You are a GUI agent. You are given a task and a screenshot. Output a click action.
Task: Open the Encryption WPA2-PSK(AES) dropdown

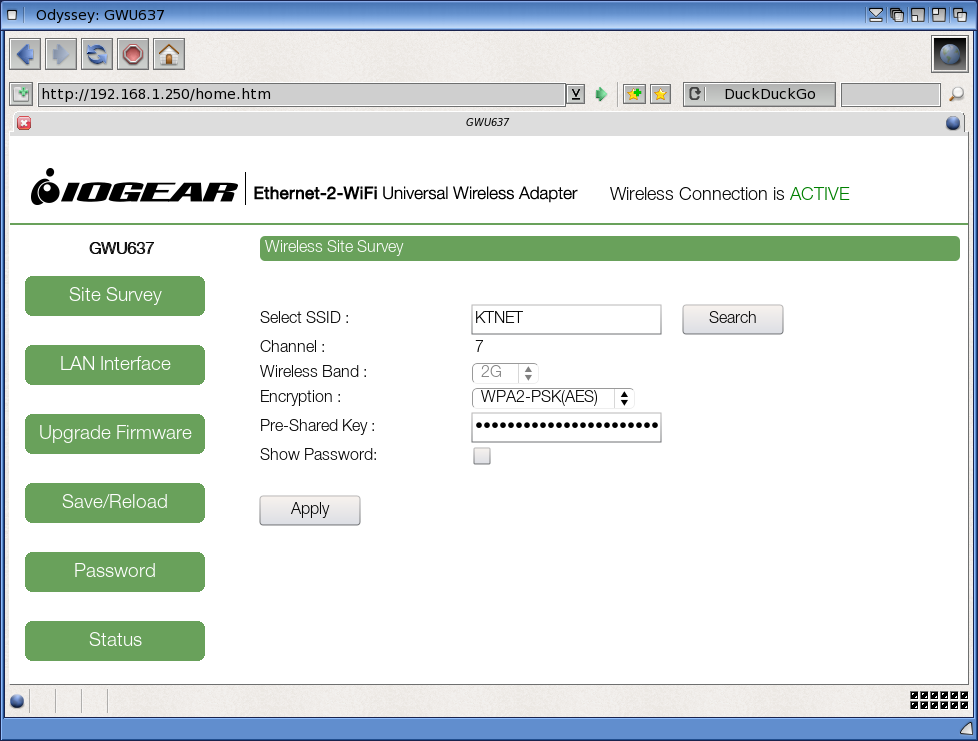(x=553, y=397)
